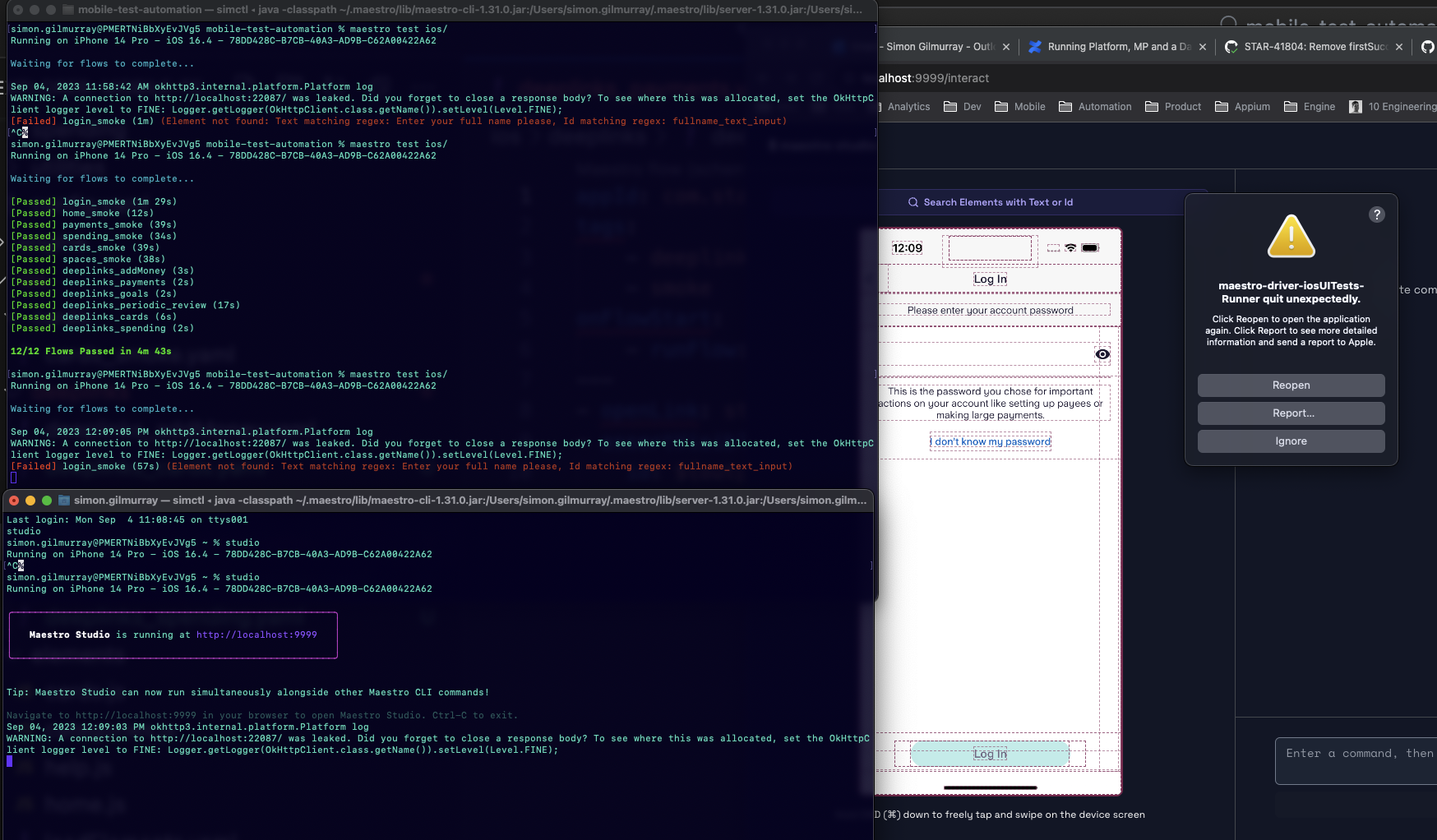Viewport: 1437px width, 840px height.
Task: Click the yellow warning triangle in the crash dialog
Action: 1291,238
